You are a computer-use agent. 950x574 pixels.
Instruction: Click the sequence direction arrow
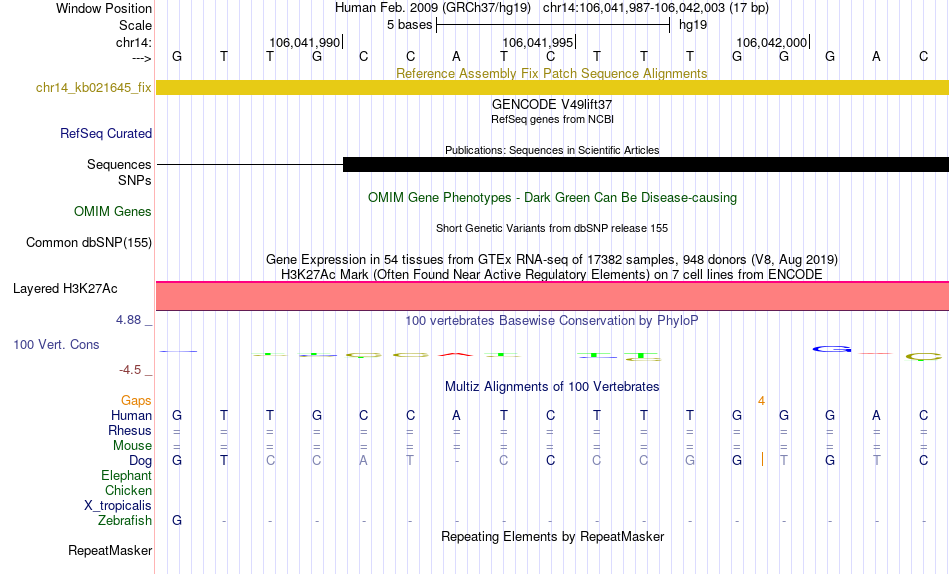141,58
